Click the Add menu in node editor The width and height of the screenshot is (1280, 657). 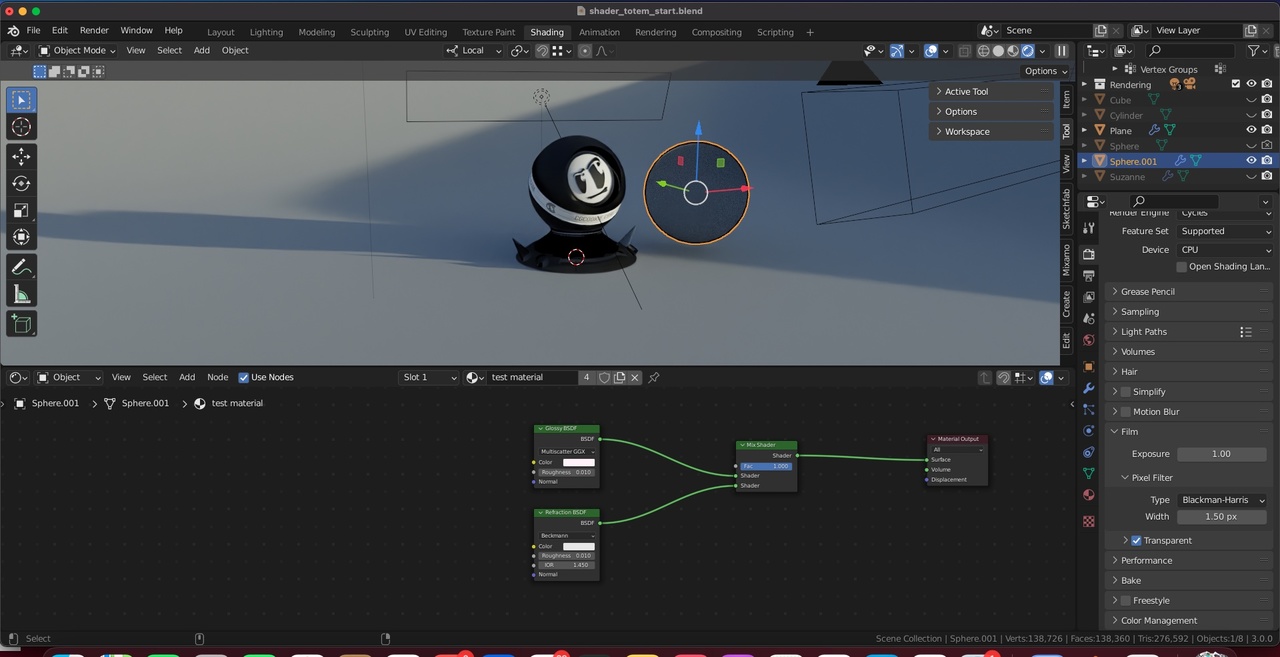[x=187, y=377]
